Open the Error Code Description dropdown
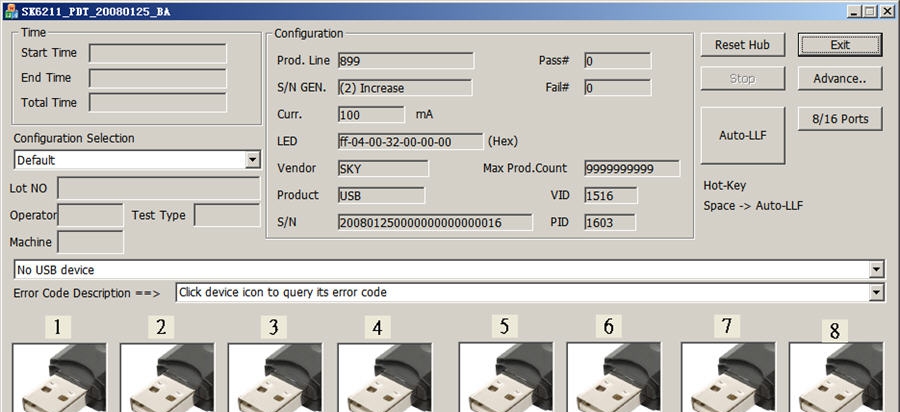 pyautogui.click(x=877, y=293)
